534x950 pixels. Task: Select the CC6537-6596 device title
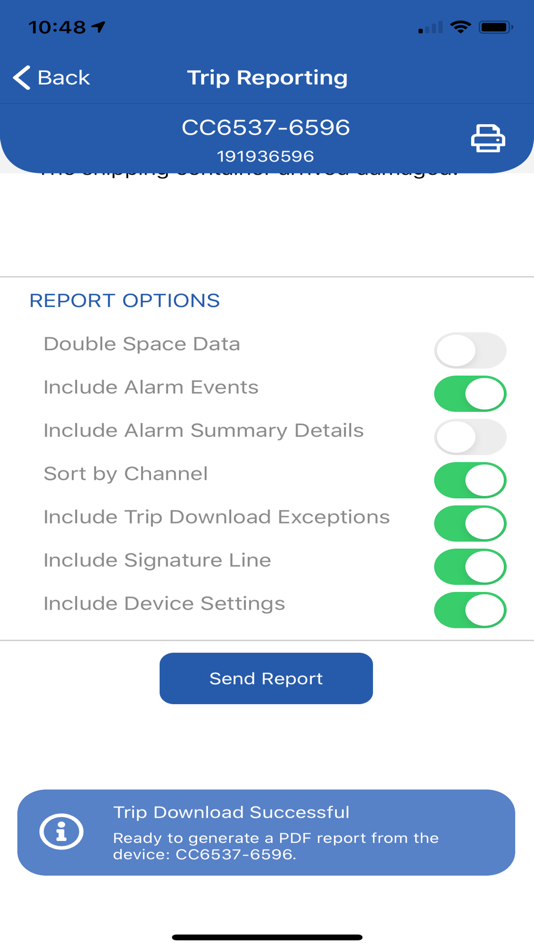(266, 128)
